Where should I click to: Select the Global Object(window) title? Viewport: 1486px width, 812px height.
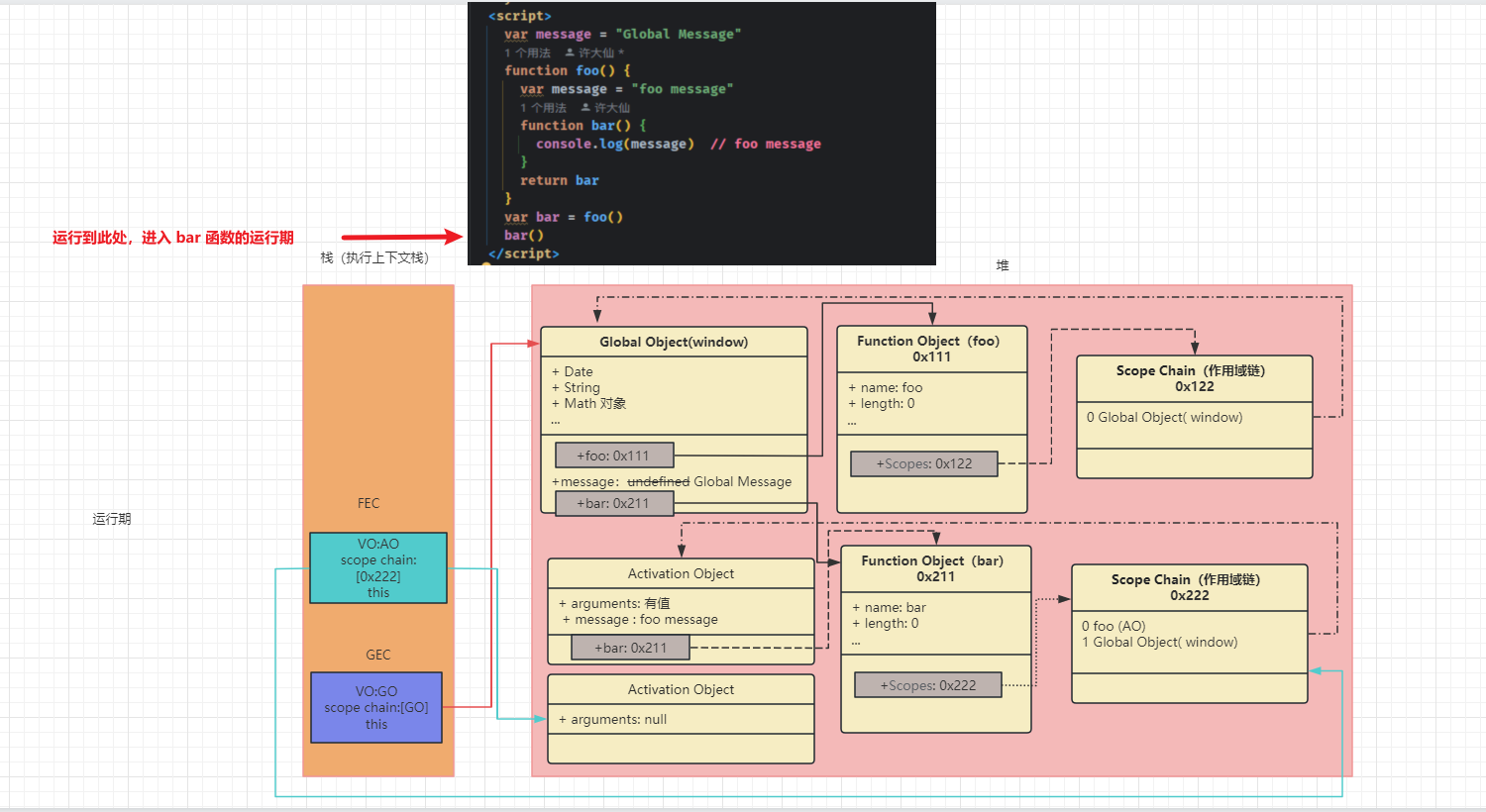(x=674, y=343)
